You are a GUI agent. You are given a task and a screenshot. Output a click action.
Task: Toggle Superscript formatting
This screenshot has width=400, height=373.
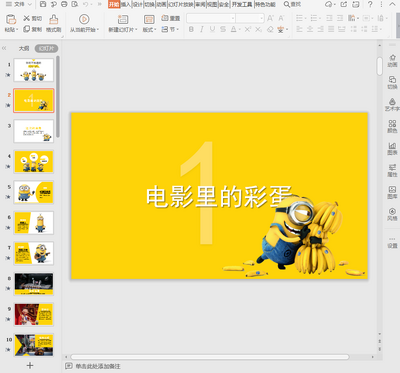[247, 29]
